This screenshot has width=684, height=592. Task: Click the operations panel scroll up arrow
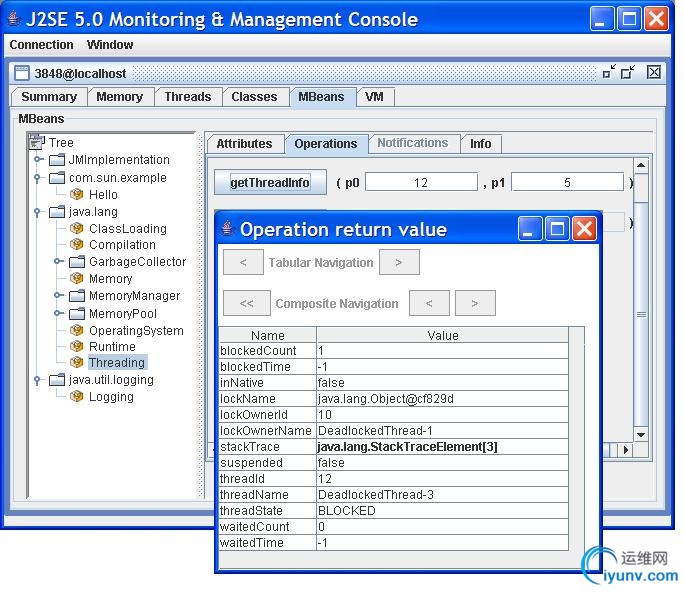(x=641, y=165)
